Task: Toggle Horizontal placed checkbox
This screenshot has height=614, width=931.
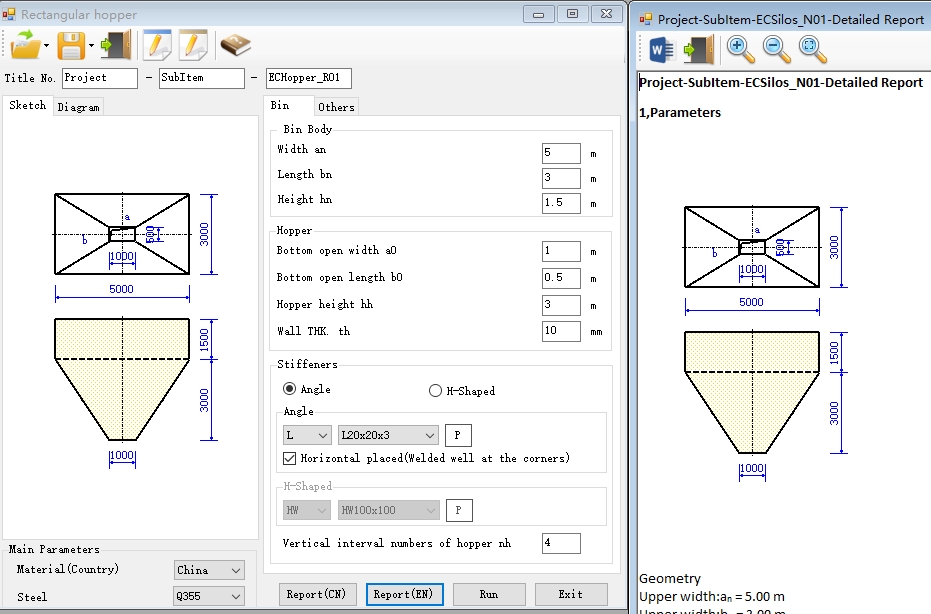Action: [289, 458]
